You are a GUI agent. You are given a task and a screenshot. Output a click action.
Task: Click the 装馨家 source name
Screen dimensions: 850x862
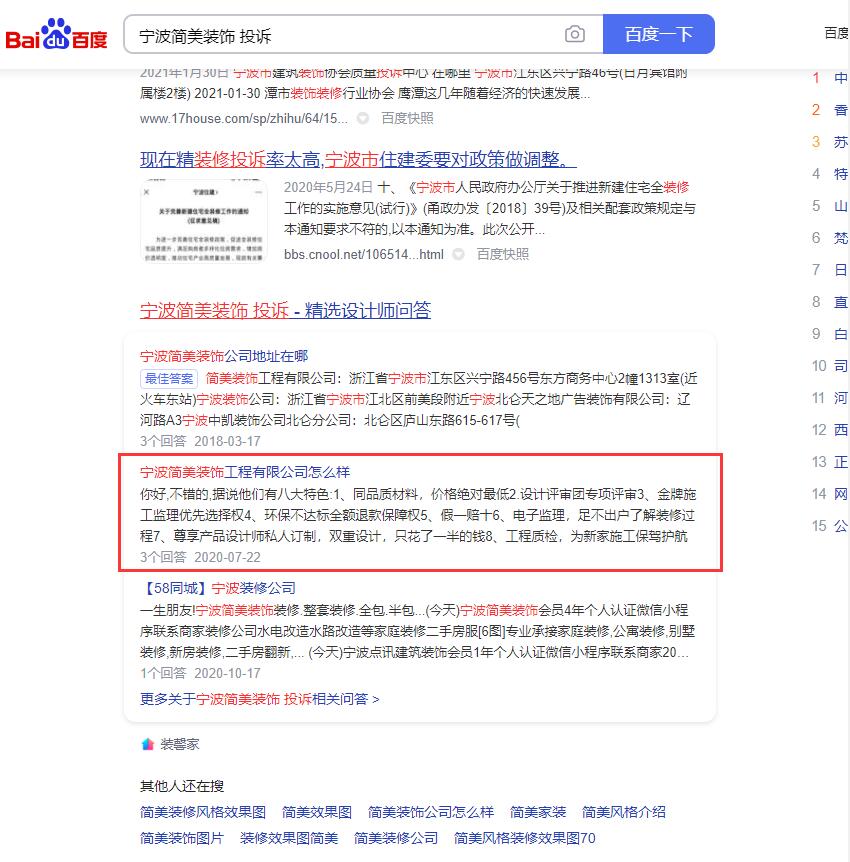click(x=180, y=744)
